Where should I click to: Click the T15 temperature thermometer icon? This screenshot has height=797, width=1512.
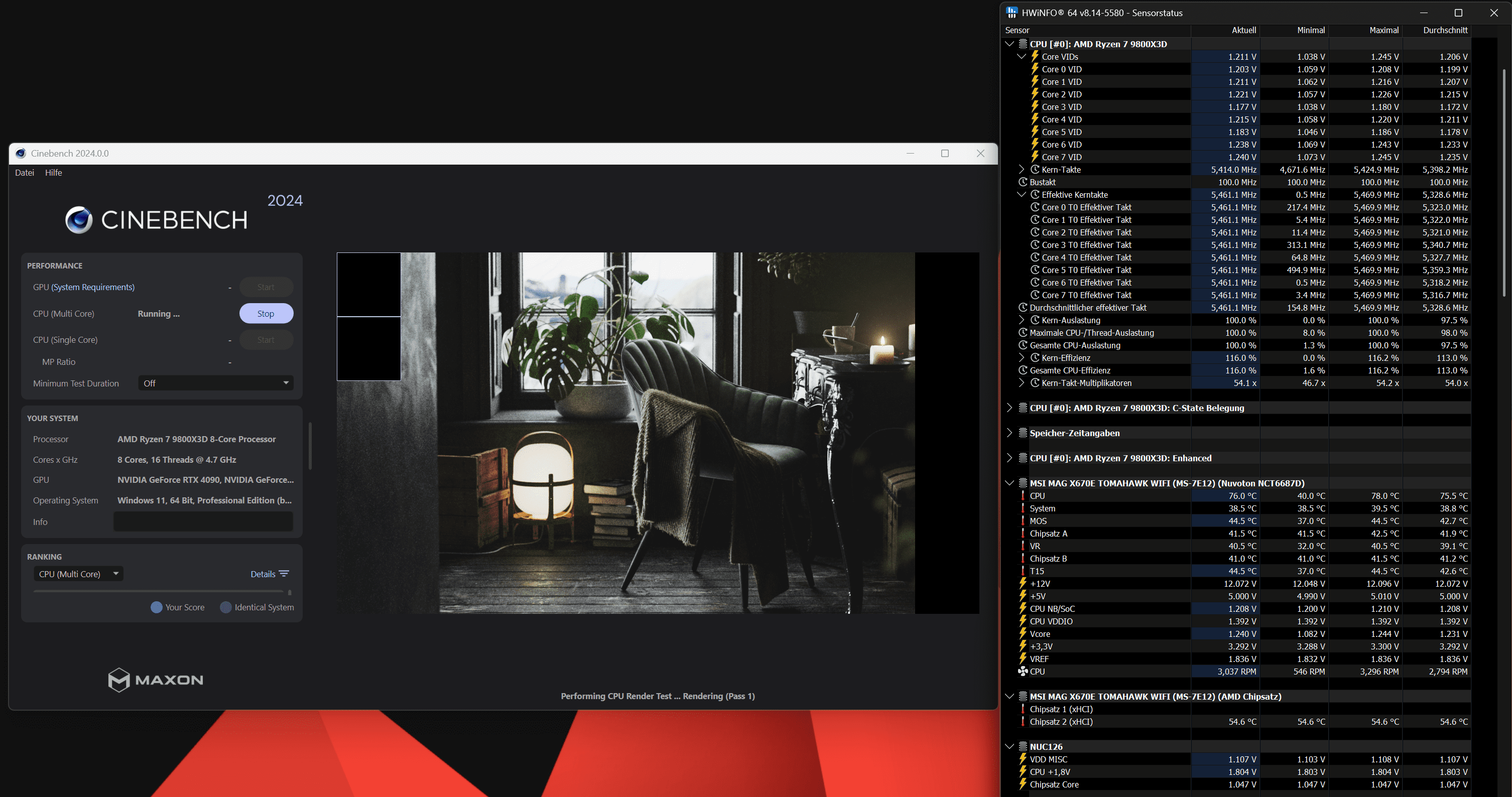1023,571
